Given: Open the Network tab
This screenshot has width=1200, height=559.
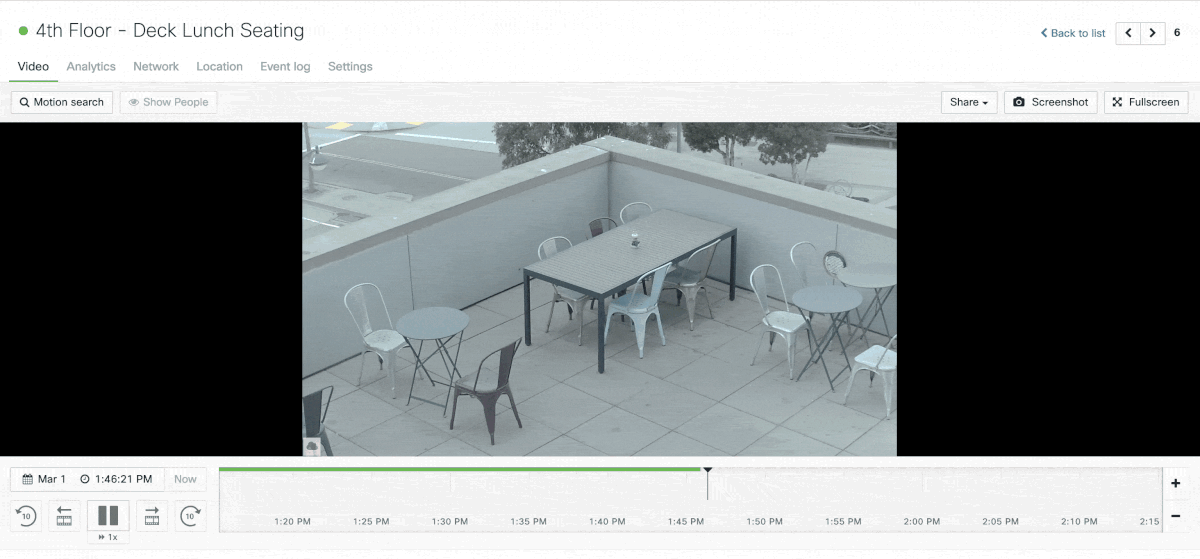Looking at the screenshot, I should [x=156, y=66].
